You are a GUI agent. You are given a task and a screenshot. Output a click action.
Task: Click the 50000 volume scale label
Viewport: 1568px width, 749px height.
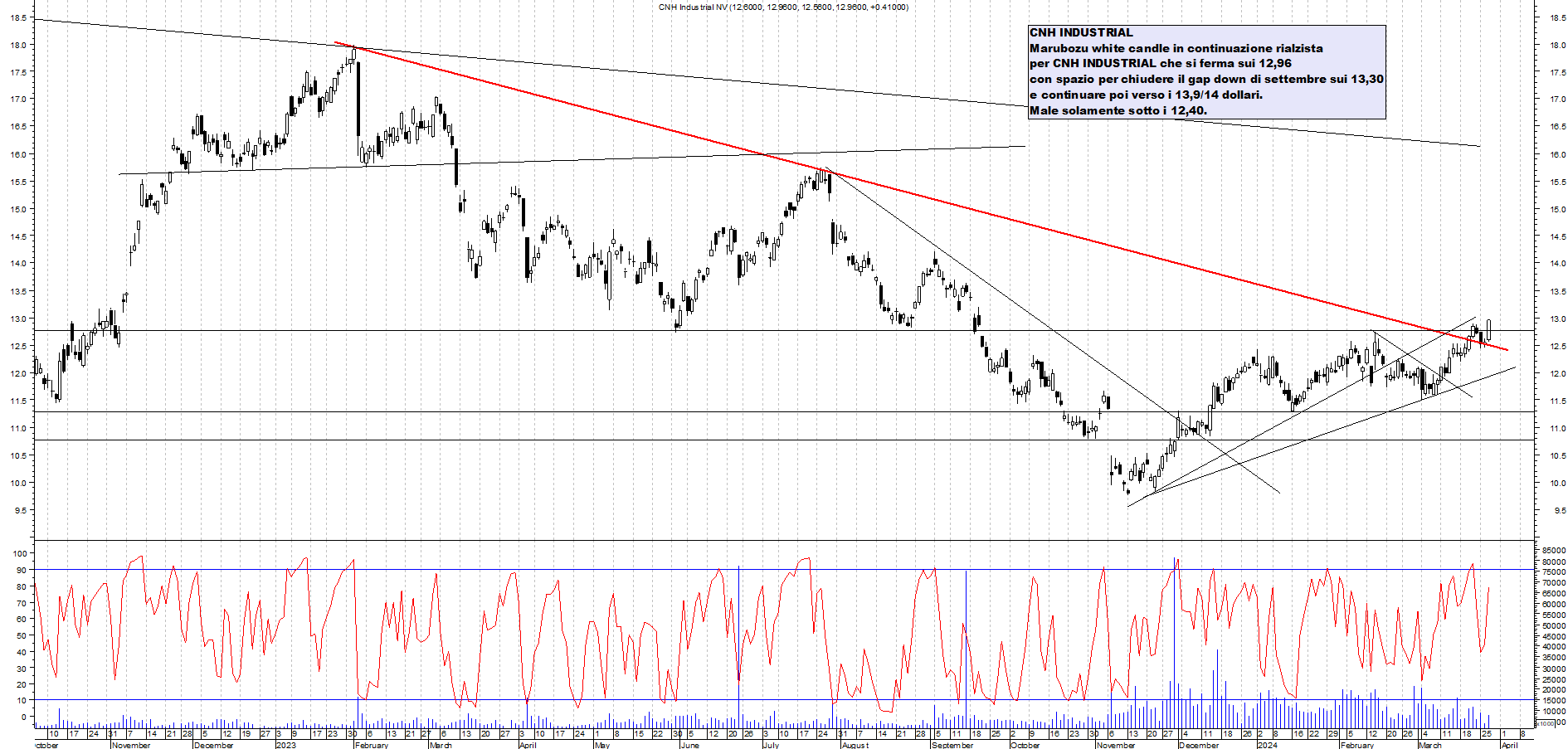pos(1554,625)
